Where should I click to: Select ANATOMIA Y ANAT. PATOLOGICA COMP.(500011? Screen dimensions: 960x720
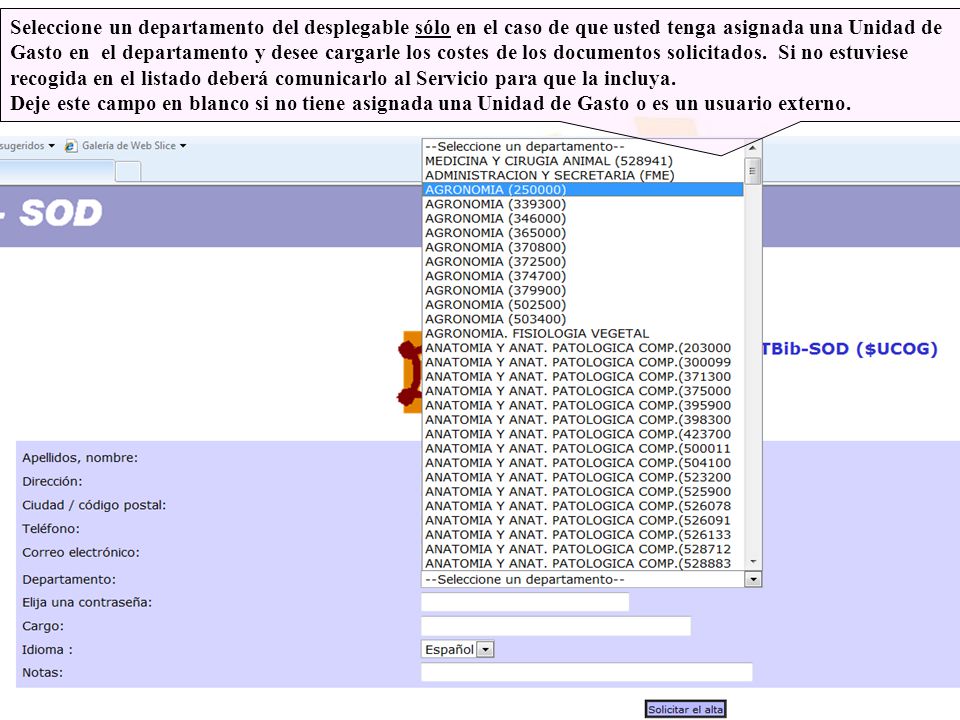pyautogui.click(x=583, y=449)
